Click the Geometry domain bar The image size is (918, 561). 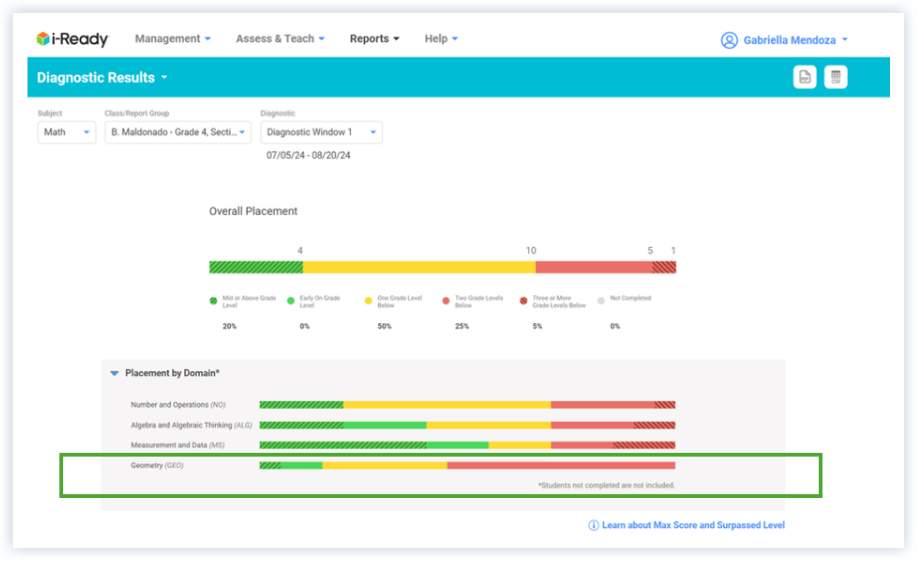pyautogui.click(x=467, y=466)
